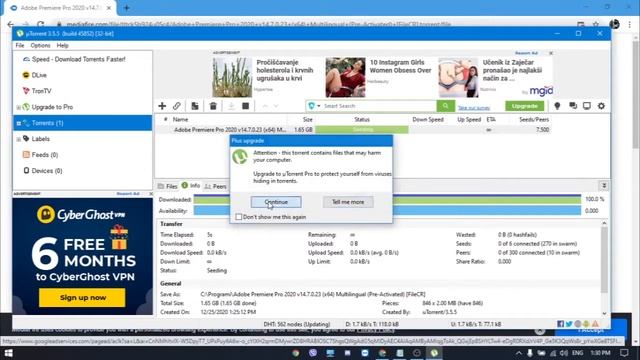This screenshot has width=640, height=360.
Task: Open the chat bubbles icon in toolbar
Action: click(573, 106)
